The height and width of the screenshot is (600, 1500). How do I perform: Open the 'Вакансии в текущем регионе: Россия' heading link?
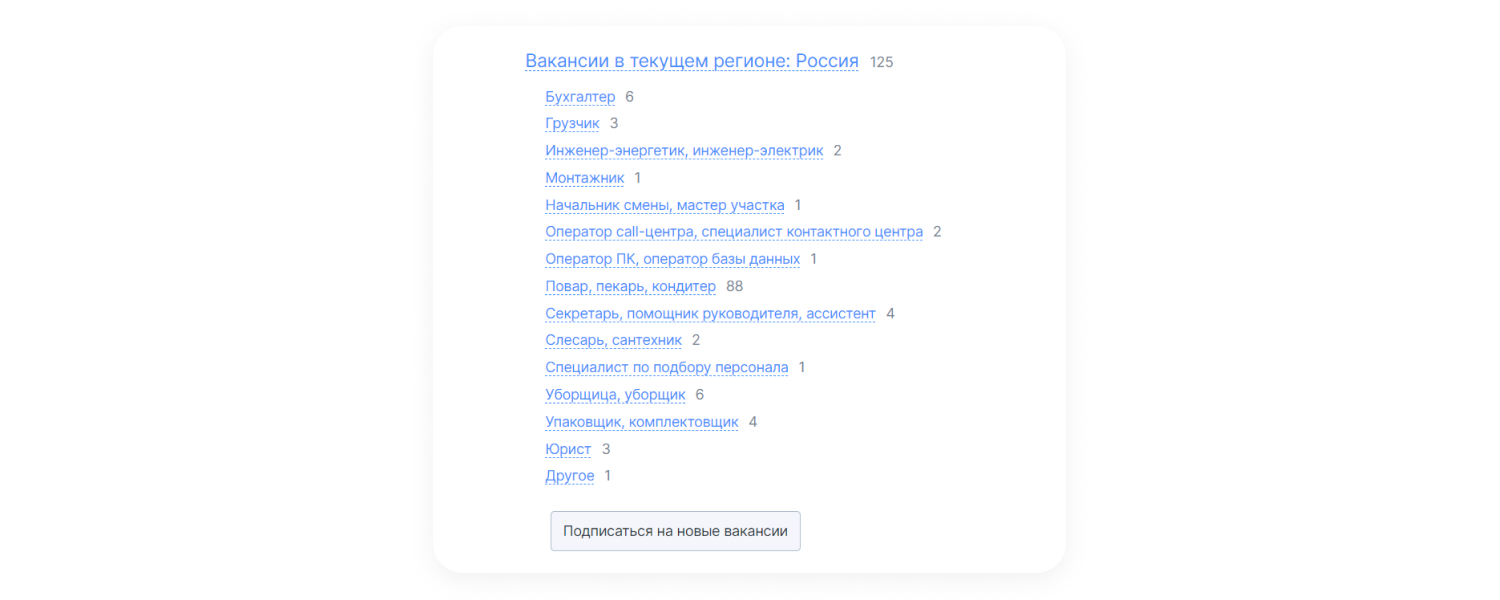[691, 61]
